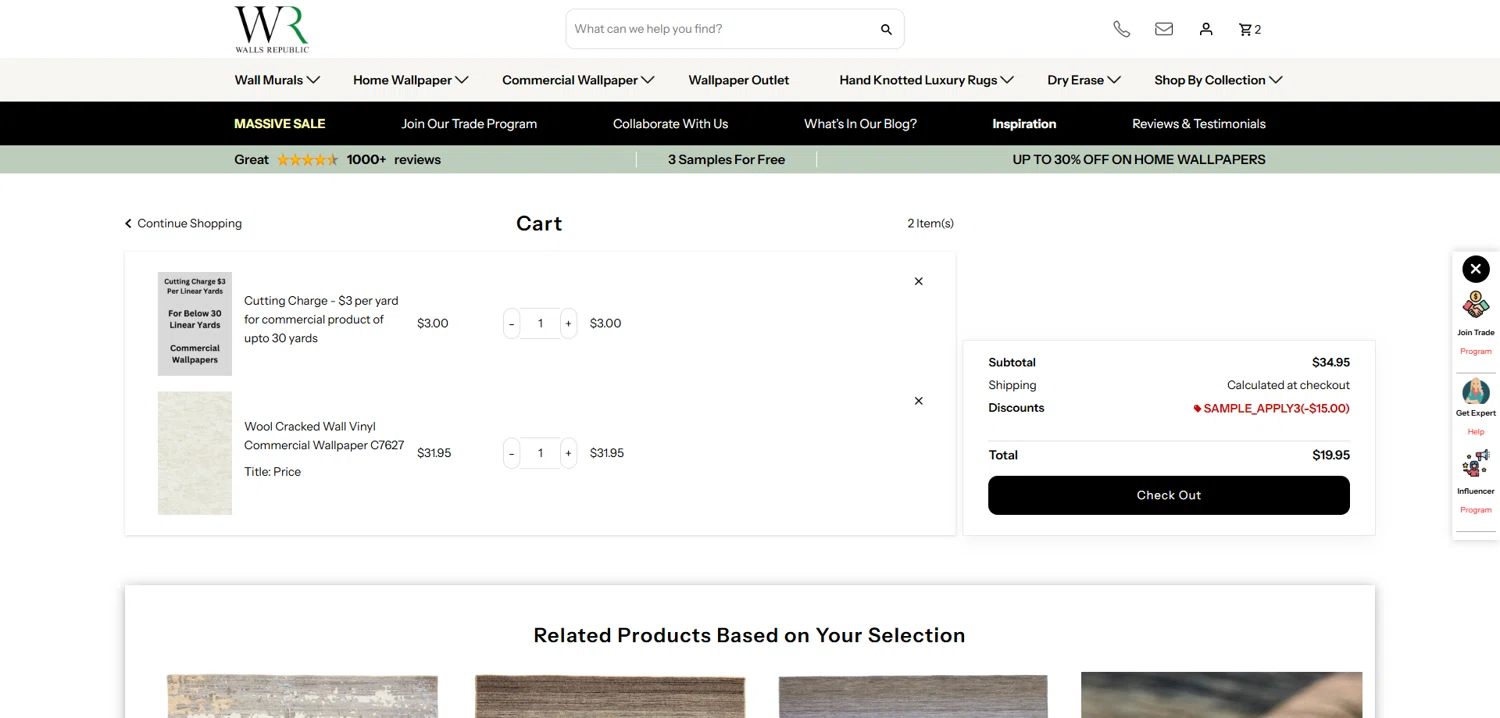Expand the Commercial Wallpaper menu
The width and height of the screenshot is (1500, 718).
pos(578,80)
